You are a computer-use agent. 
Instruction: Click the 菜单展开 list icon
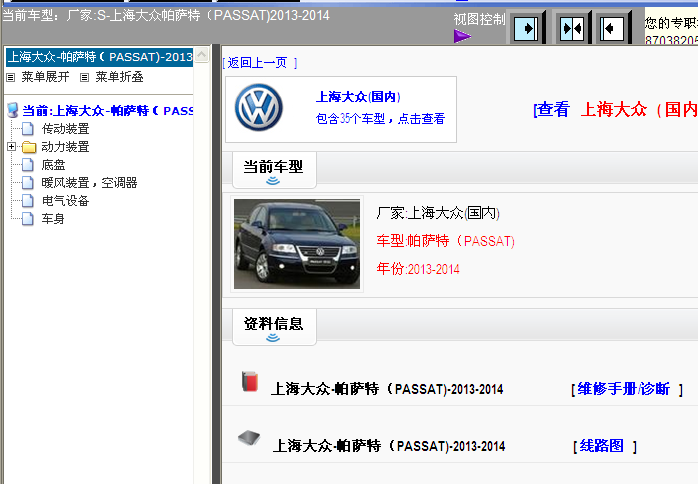pos(10,77)
